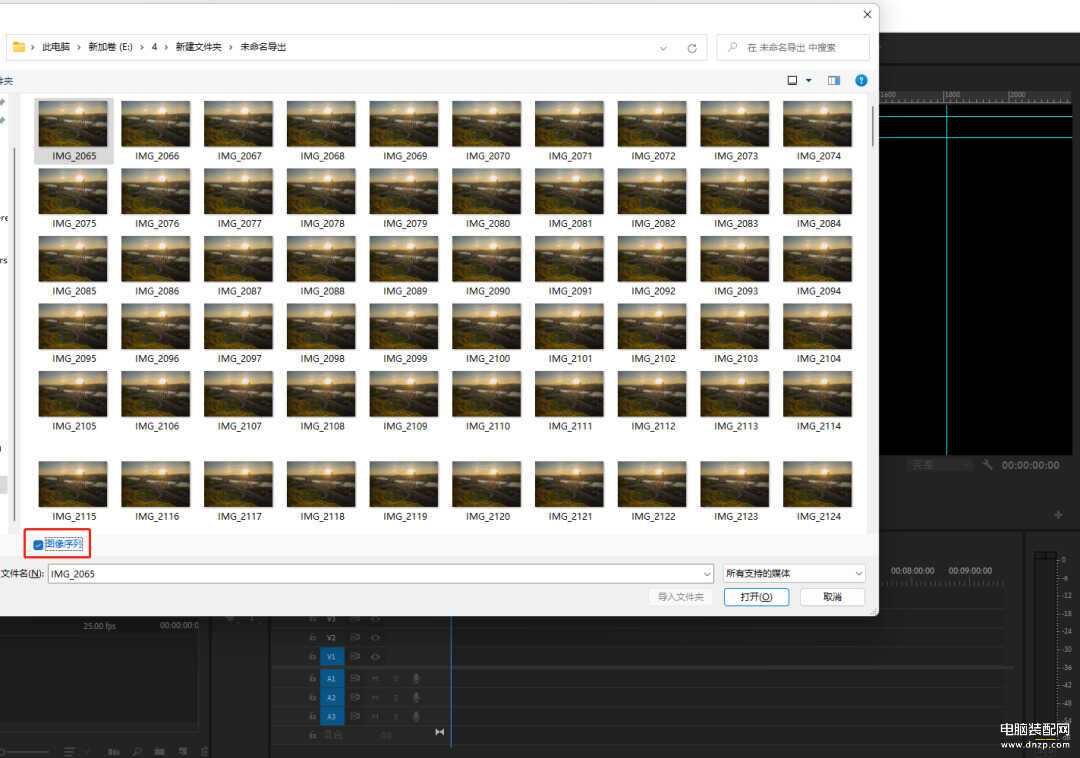
Task: Click the file list vertical scrollbar
Action: (873, 126)
